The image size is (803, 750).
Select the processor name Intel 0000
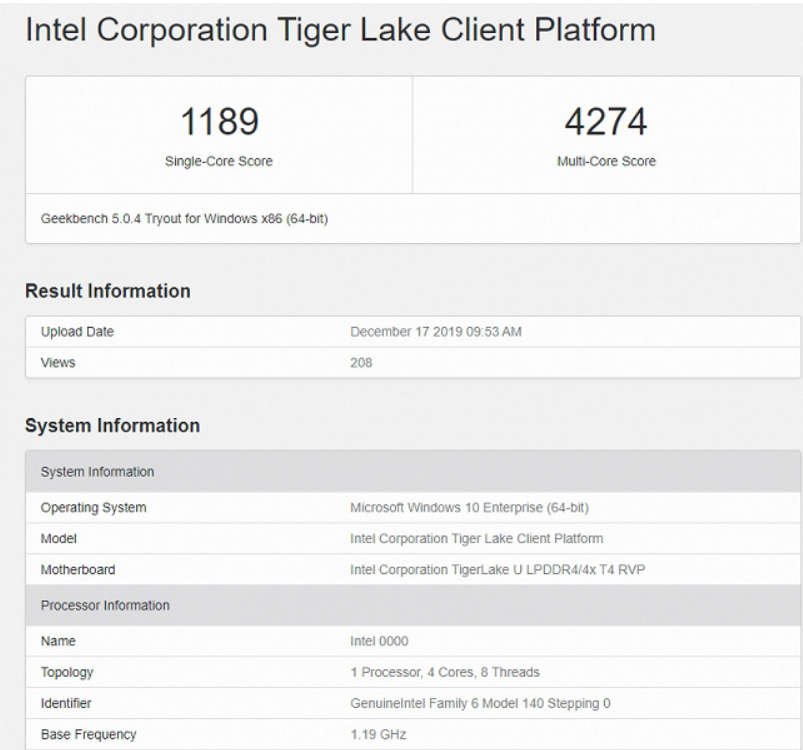coord(379,641)
